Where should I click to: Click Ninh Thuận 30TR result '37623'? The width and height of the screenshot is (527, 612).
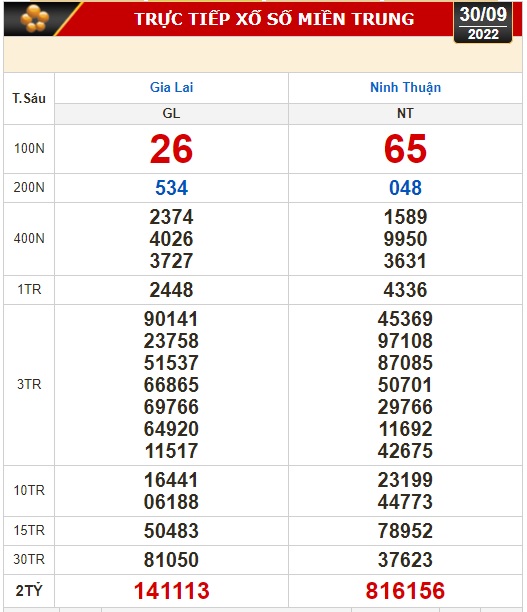click(405, 560)
